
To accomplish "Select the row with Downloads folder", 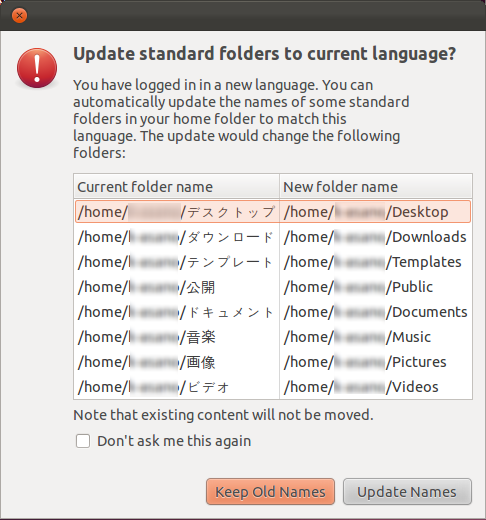I will 273,237.
